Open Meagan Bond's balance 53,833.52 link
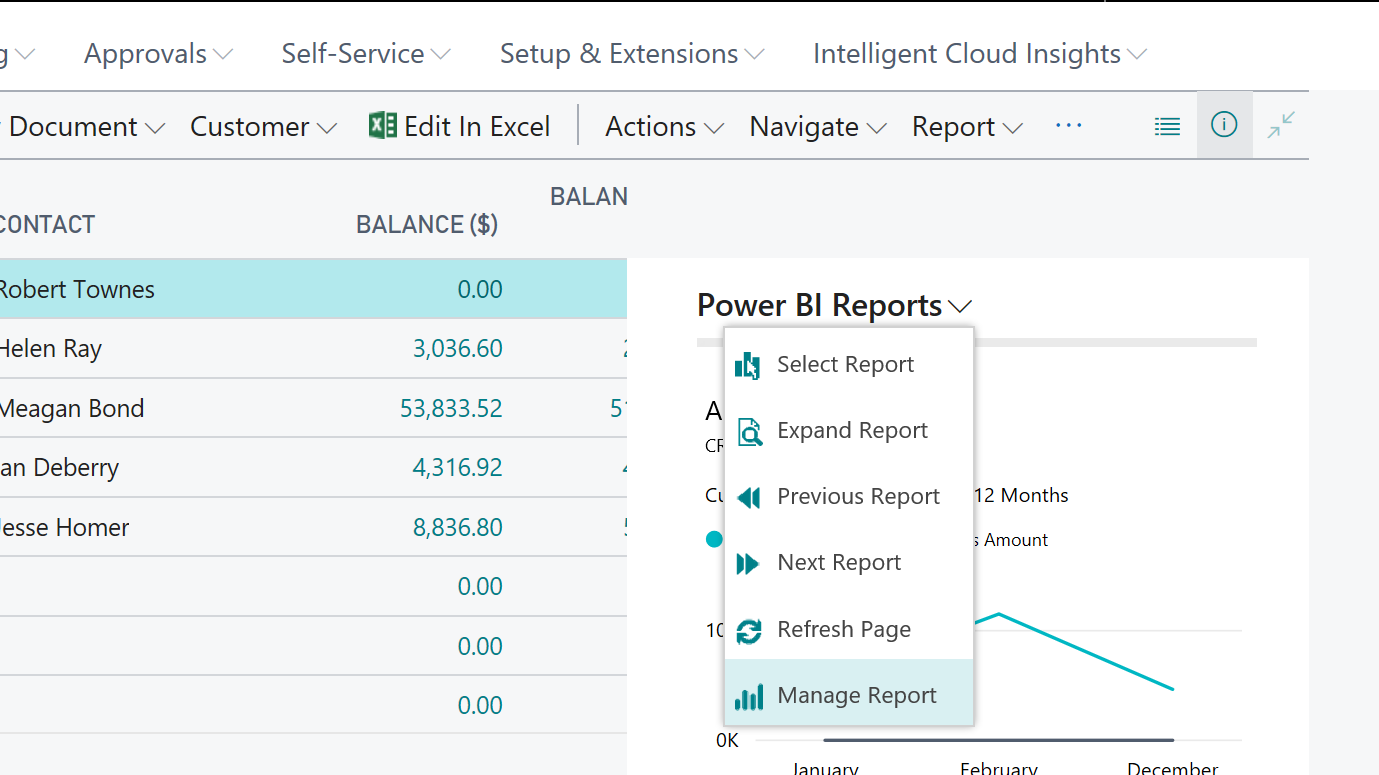 (451, 408)
